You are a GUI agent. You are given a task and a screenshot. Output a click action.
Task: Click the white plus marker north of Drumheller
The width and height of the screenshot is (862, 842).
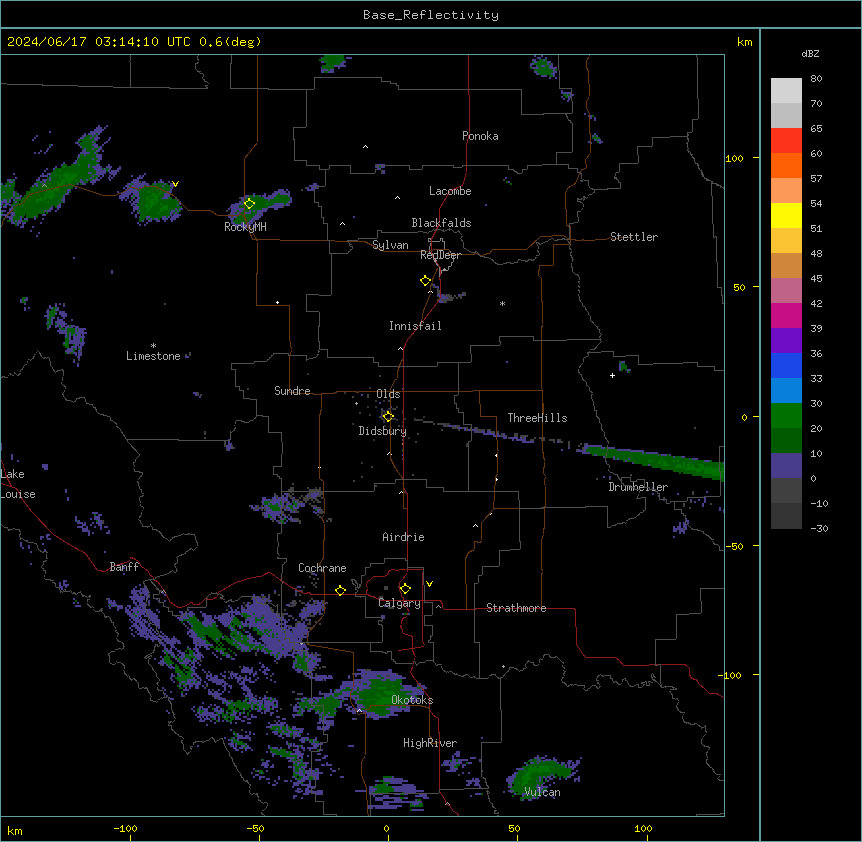[x=612, y=375]
